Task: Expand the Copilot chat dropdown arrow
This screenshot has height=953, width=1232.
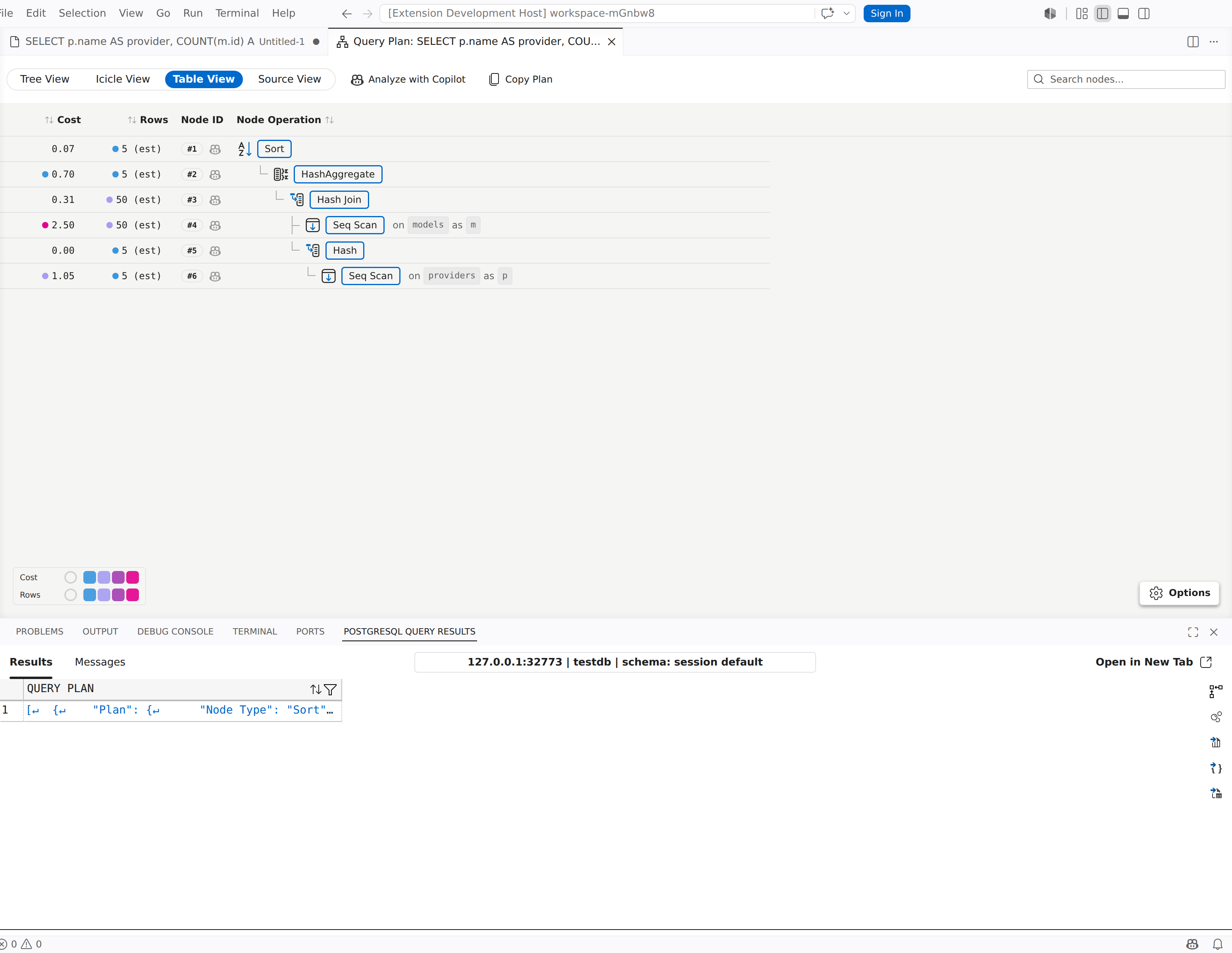Action: click(847, 14)
